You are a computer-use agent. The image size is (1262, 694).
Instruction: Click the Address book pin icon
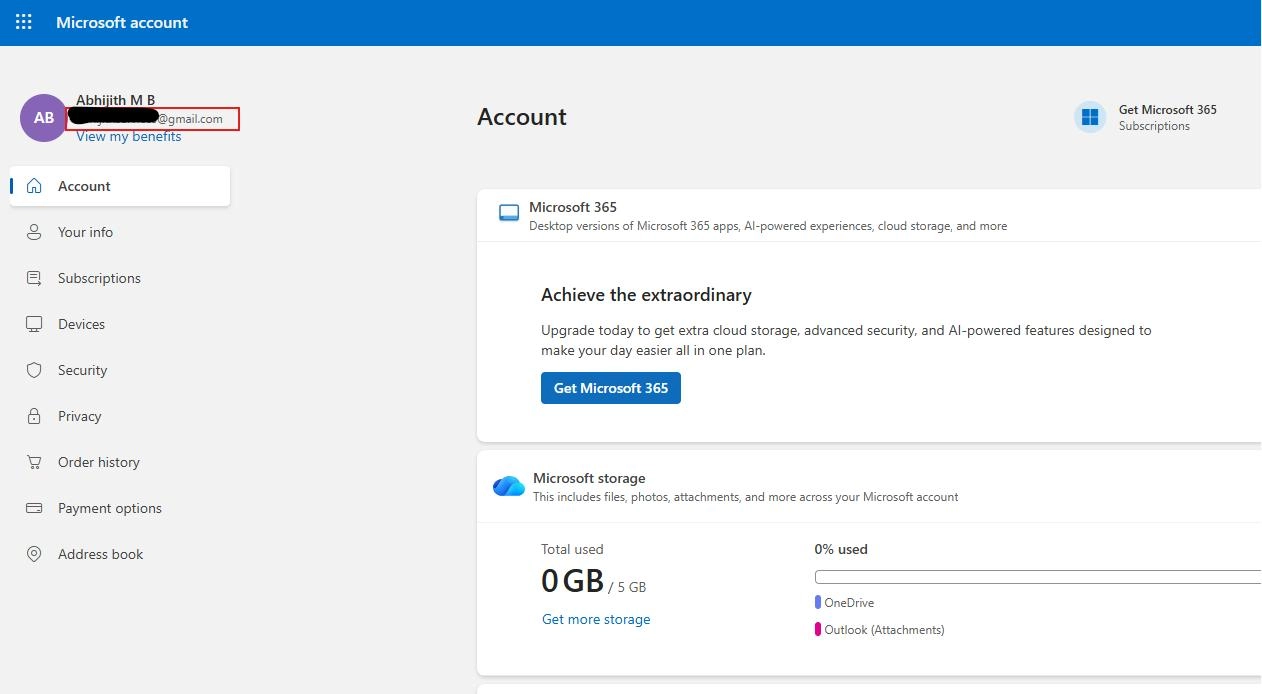[34, 554]
